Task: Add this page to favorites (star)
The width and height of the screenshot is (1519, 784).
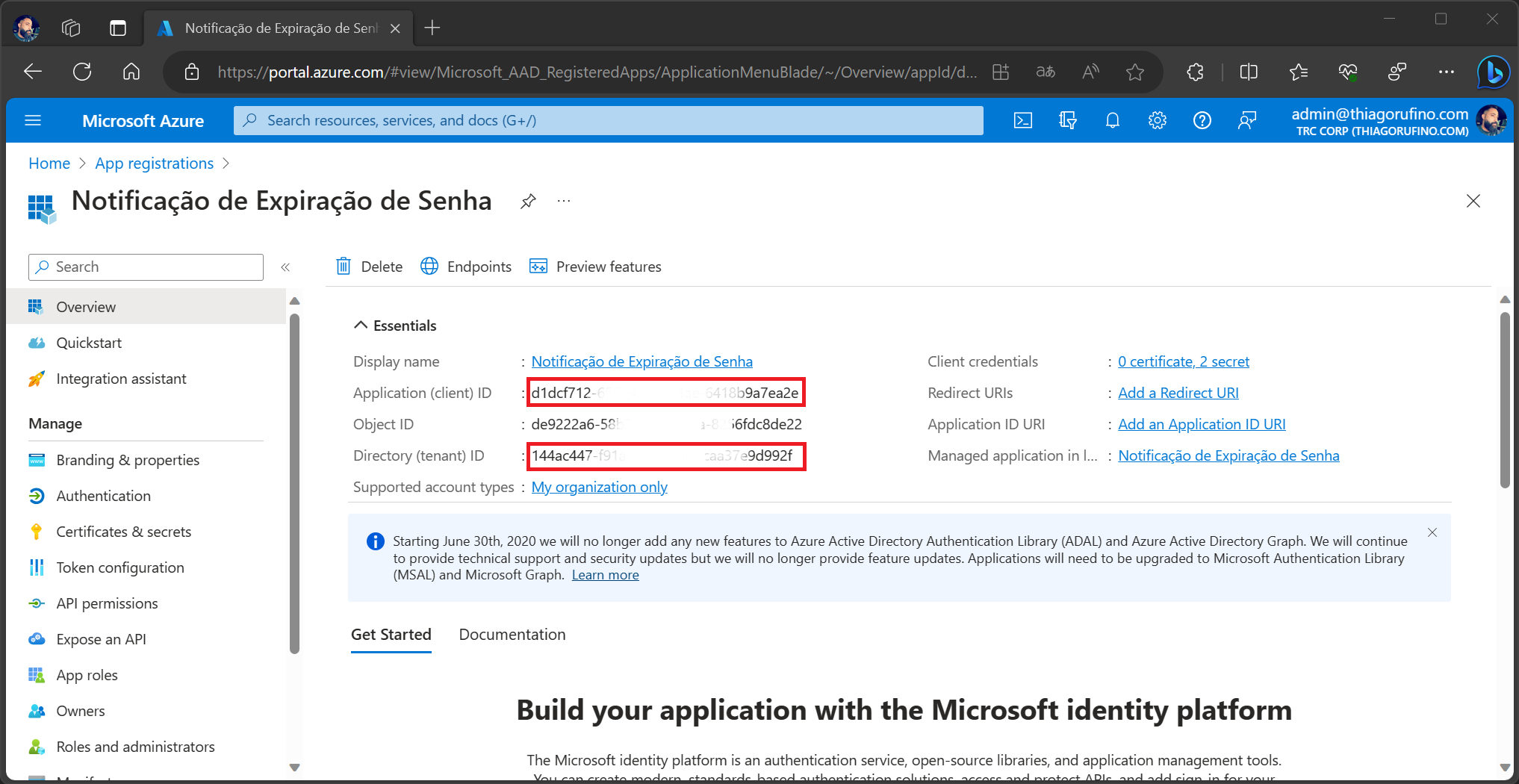Action: (x=1135, y=72)
